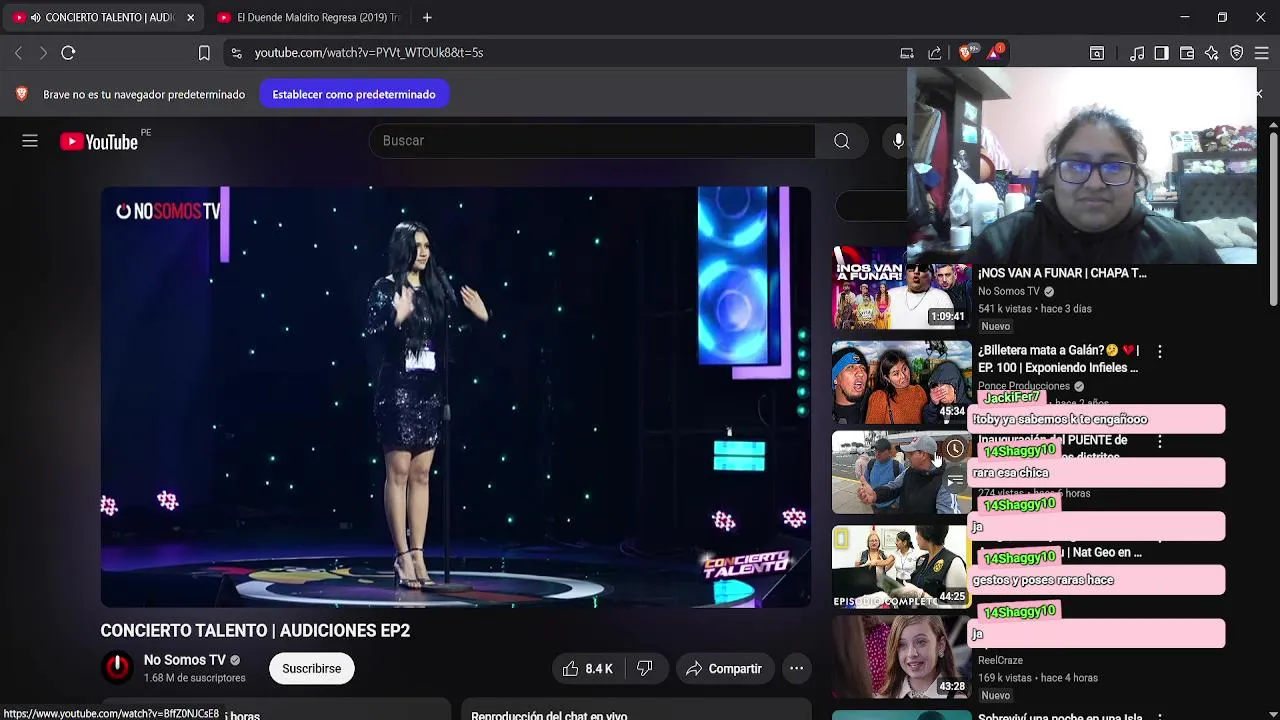
Task: Open the Brave main menu
Action: point(1262,53)
